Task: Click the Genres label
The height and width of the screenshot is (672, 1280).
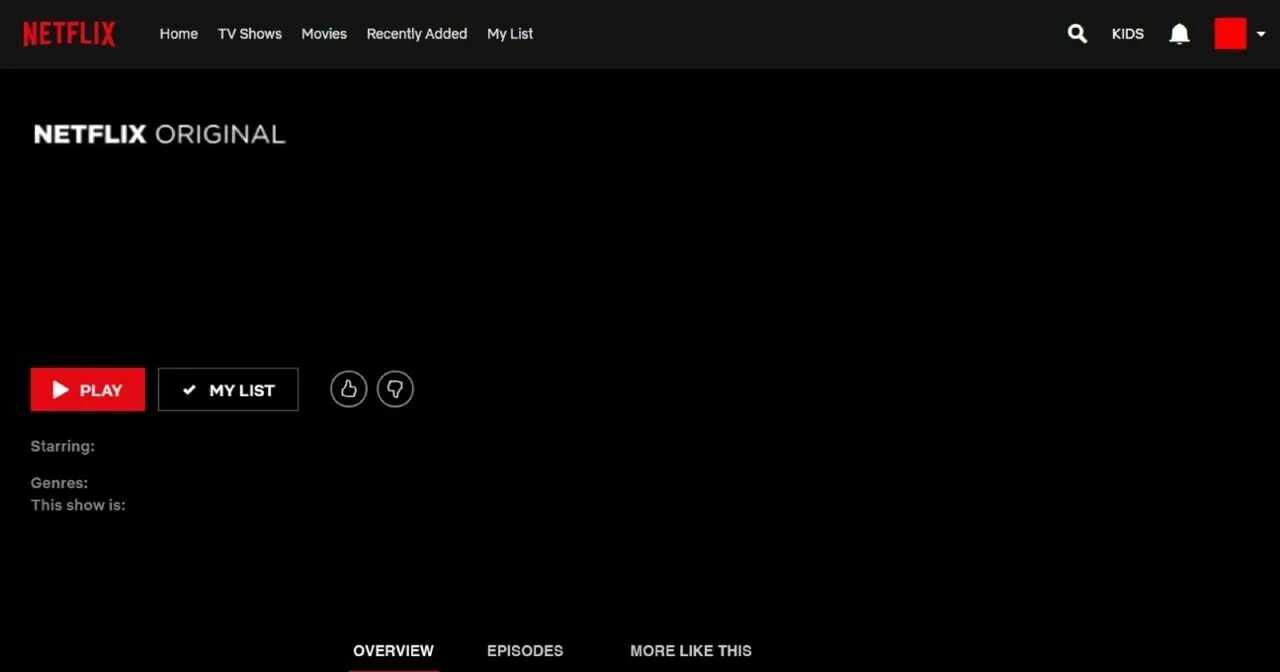Action: pyautogui.click(x=60, y=483)
